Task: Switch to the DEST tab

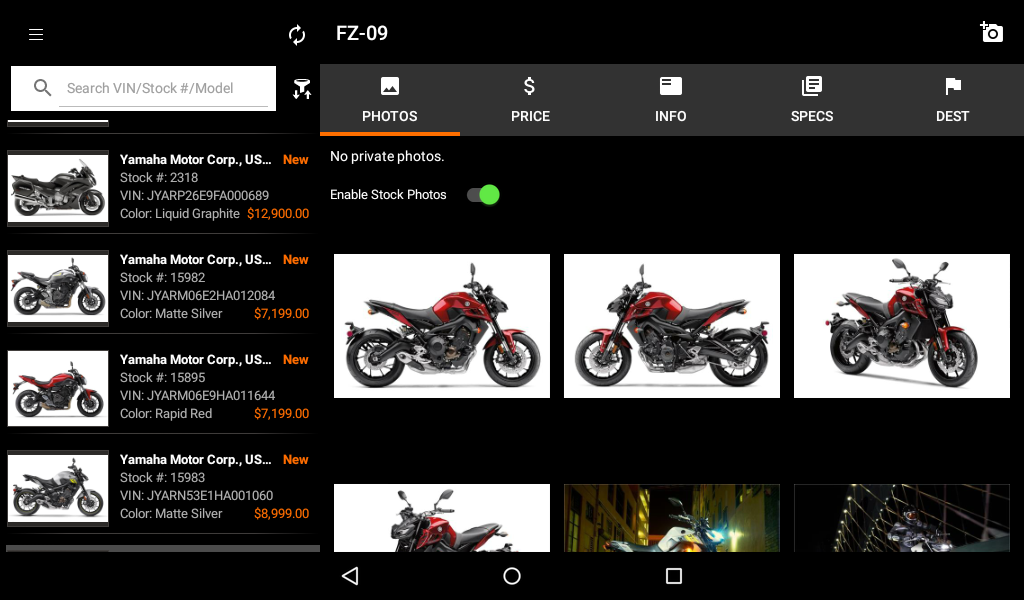Action: click(x=953, y=100)
